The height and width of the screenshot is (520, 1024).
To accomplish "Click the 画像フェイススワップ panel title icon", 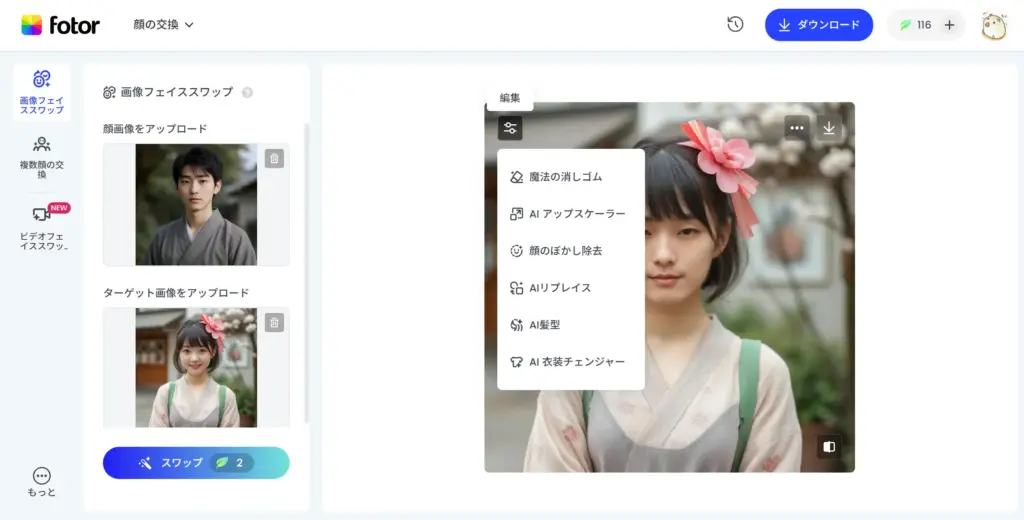I will (x=109, y=92).
